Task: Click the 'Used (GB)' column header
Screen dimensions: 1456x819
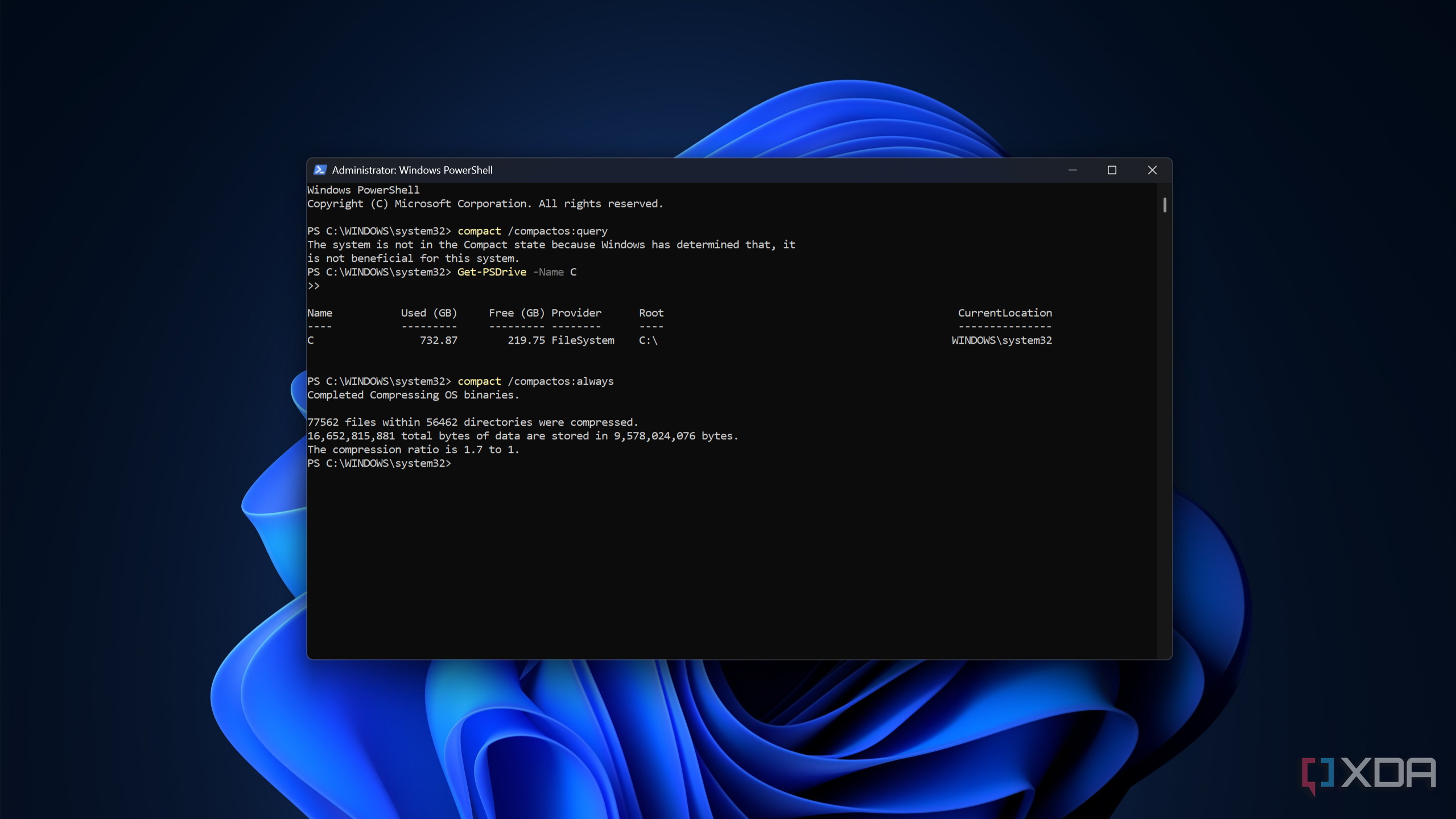Action: click(x=429, y=313)
